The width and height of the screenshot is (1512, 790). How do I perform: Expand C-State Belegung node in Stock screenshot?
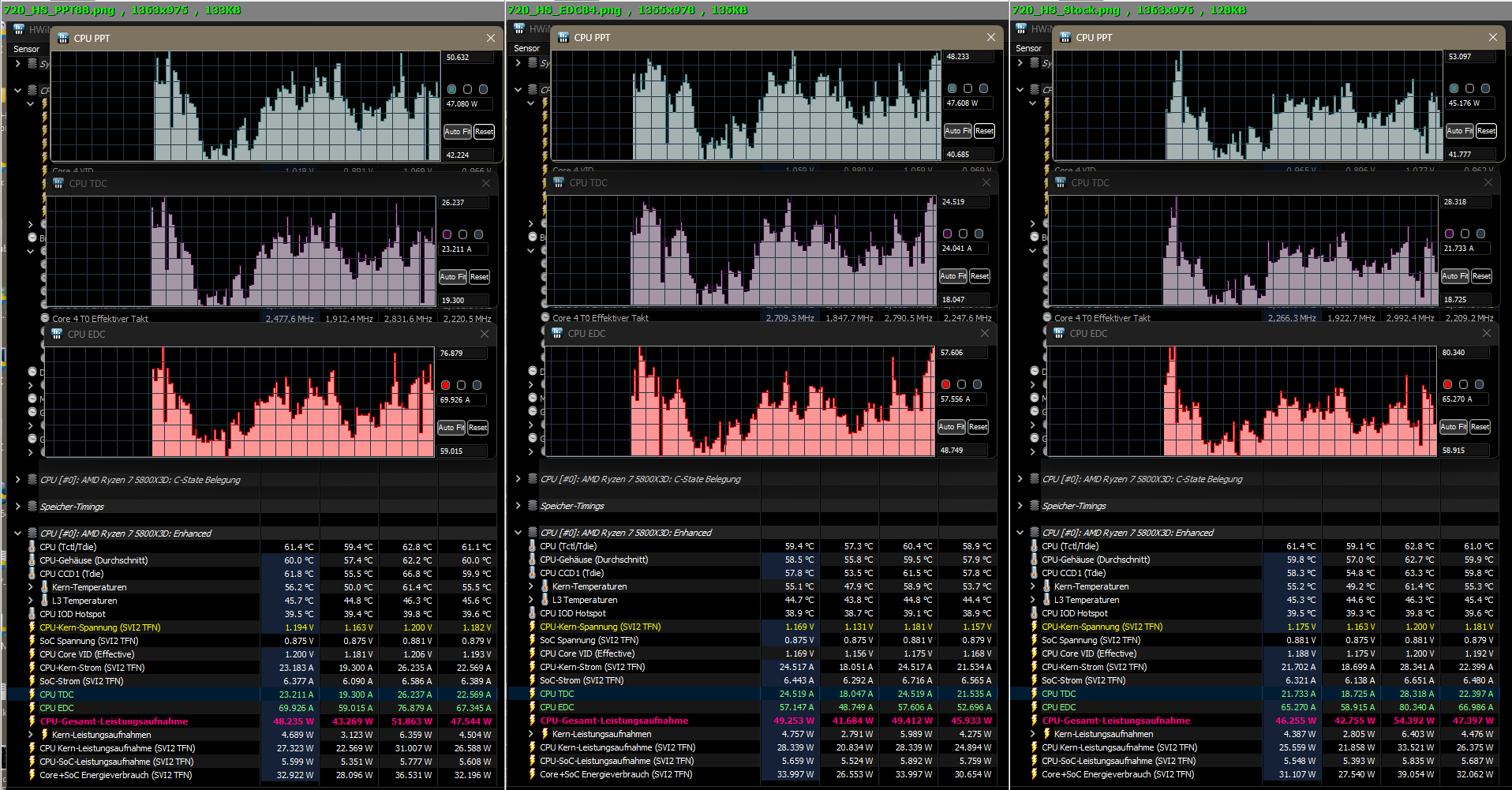(1020, 478)
